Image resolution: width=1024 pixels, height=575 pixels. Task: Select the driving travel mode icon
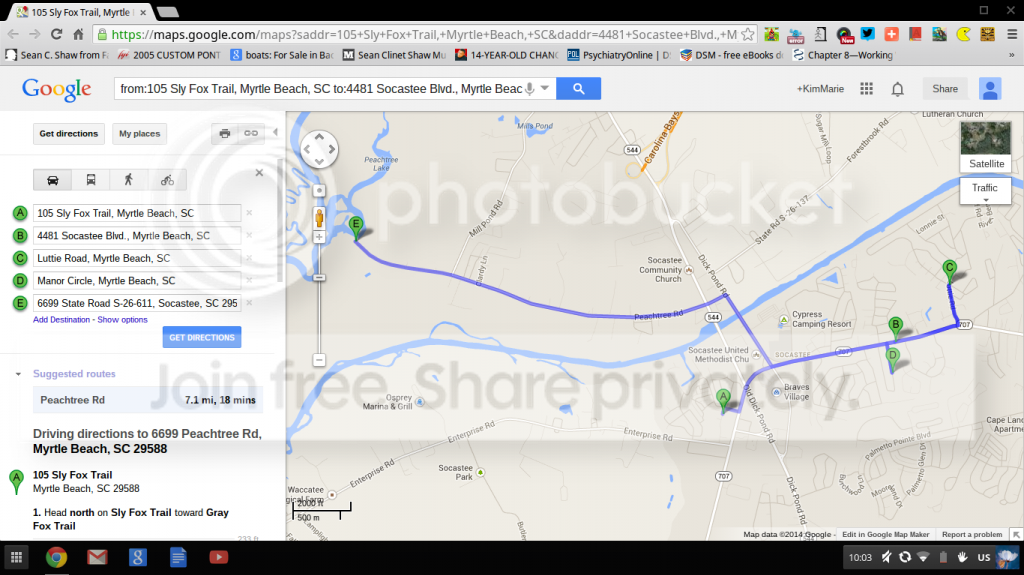point(53,180)
